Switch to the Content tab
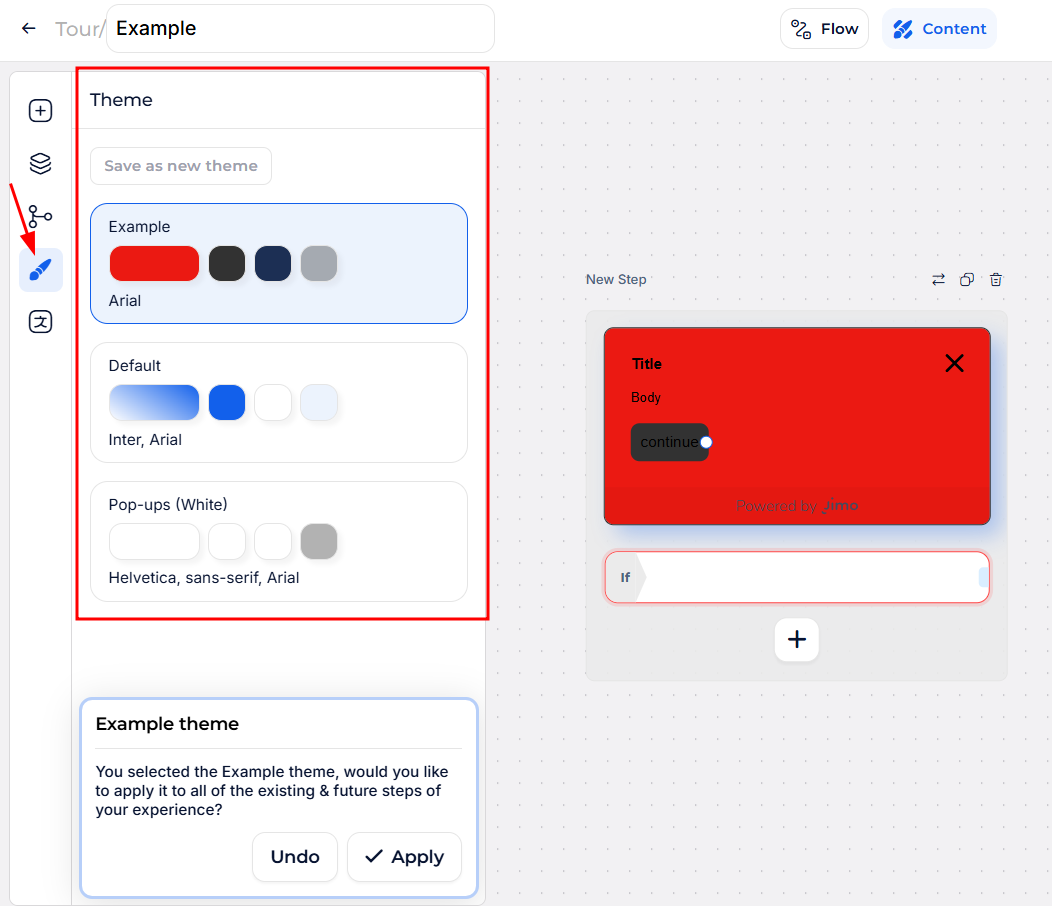Viewport: 1052px width, 906px height. [x=939, y=29]
